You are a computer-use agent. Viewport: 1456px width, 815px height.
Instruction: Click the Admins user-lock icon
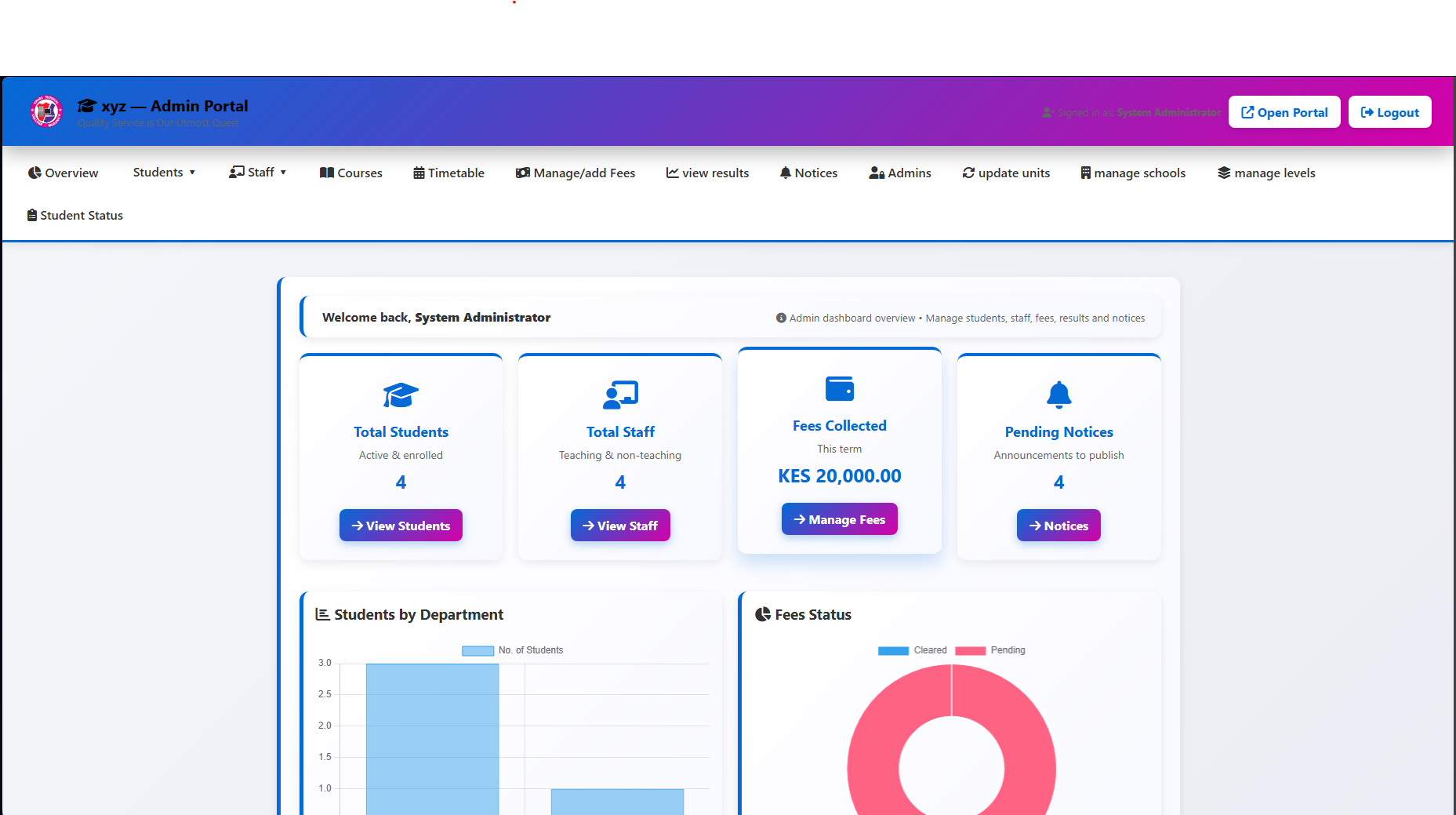[x=877, y=173]
